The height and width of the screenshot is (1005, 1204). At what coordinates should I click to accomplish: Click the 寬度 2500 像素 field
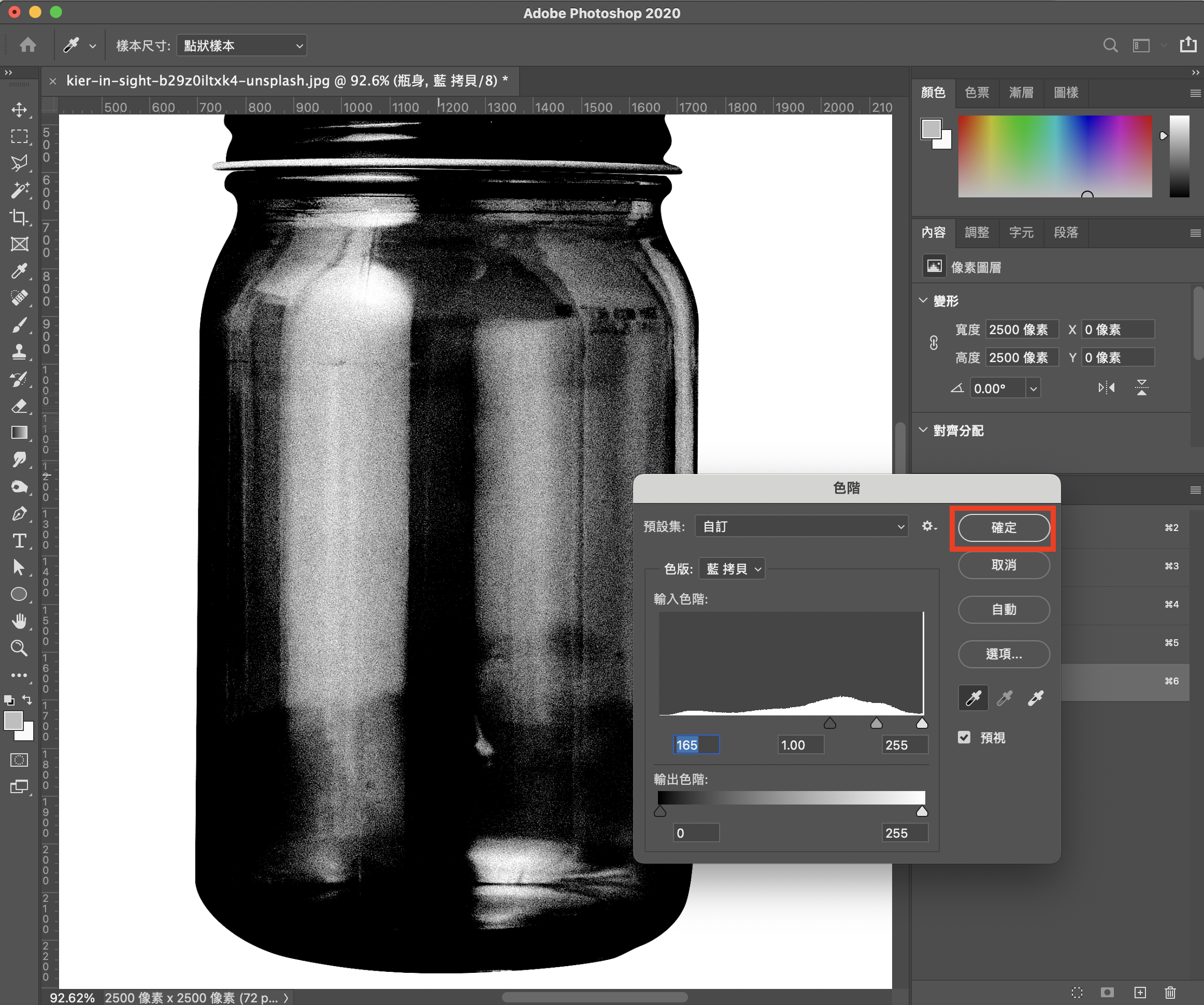point(1022,329)
